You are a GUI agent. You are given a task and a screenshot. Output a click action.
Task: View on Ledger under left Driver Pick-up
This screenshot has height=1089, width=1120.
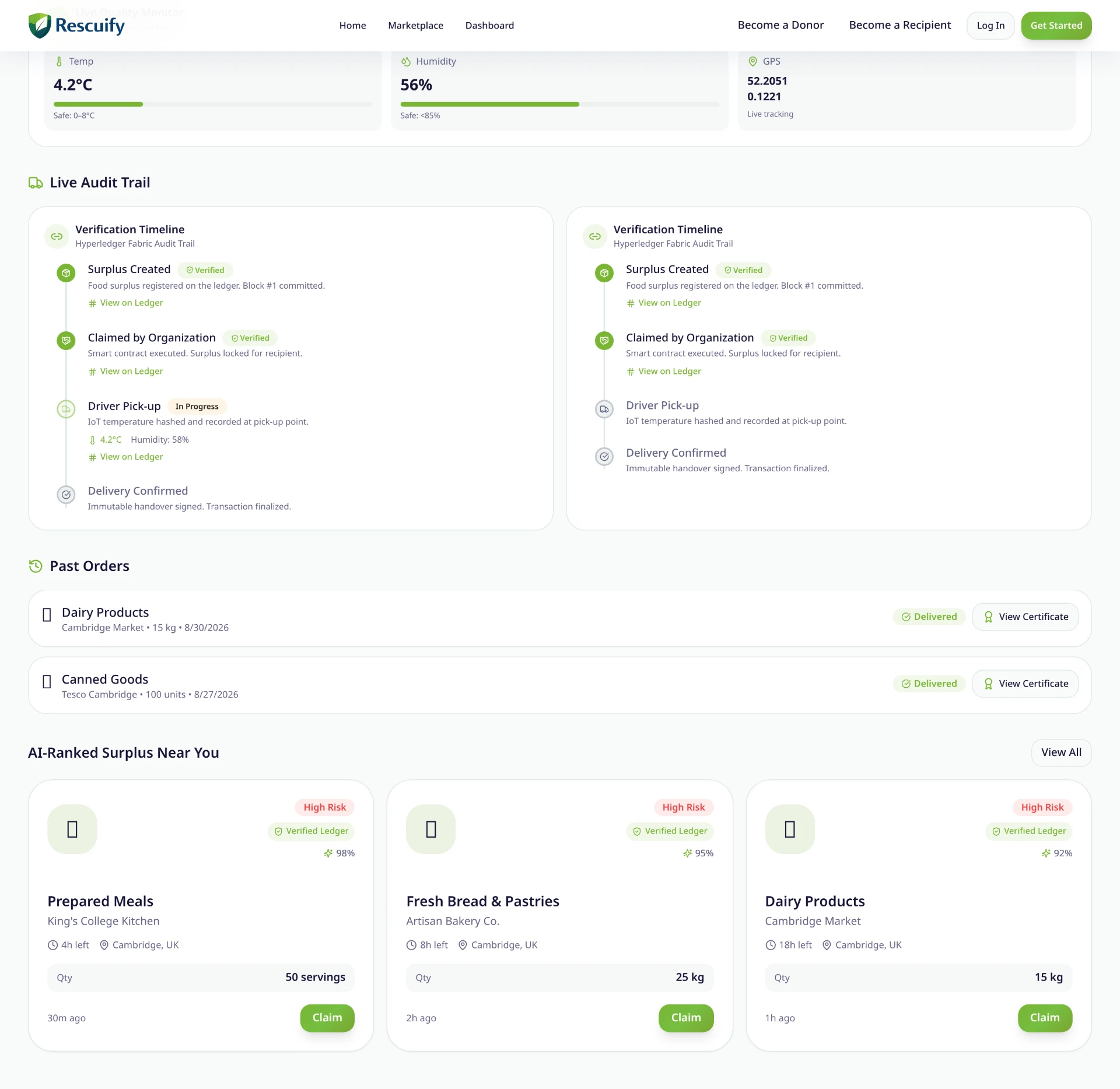pyautogui.click(x=125, y=457)
